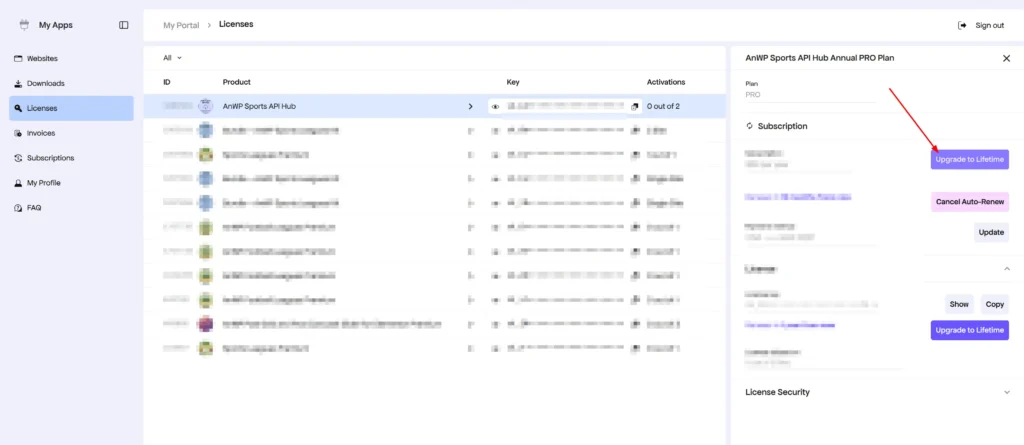Click the Subscription section heading
The height and width of the screenshot is (445, 1024).
pos(782,126)
